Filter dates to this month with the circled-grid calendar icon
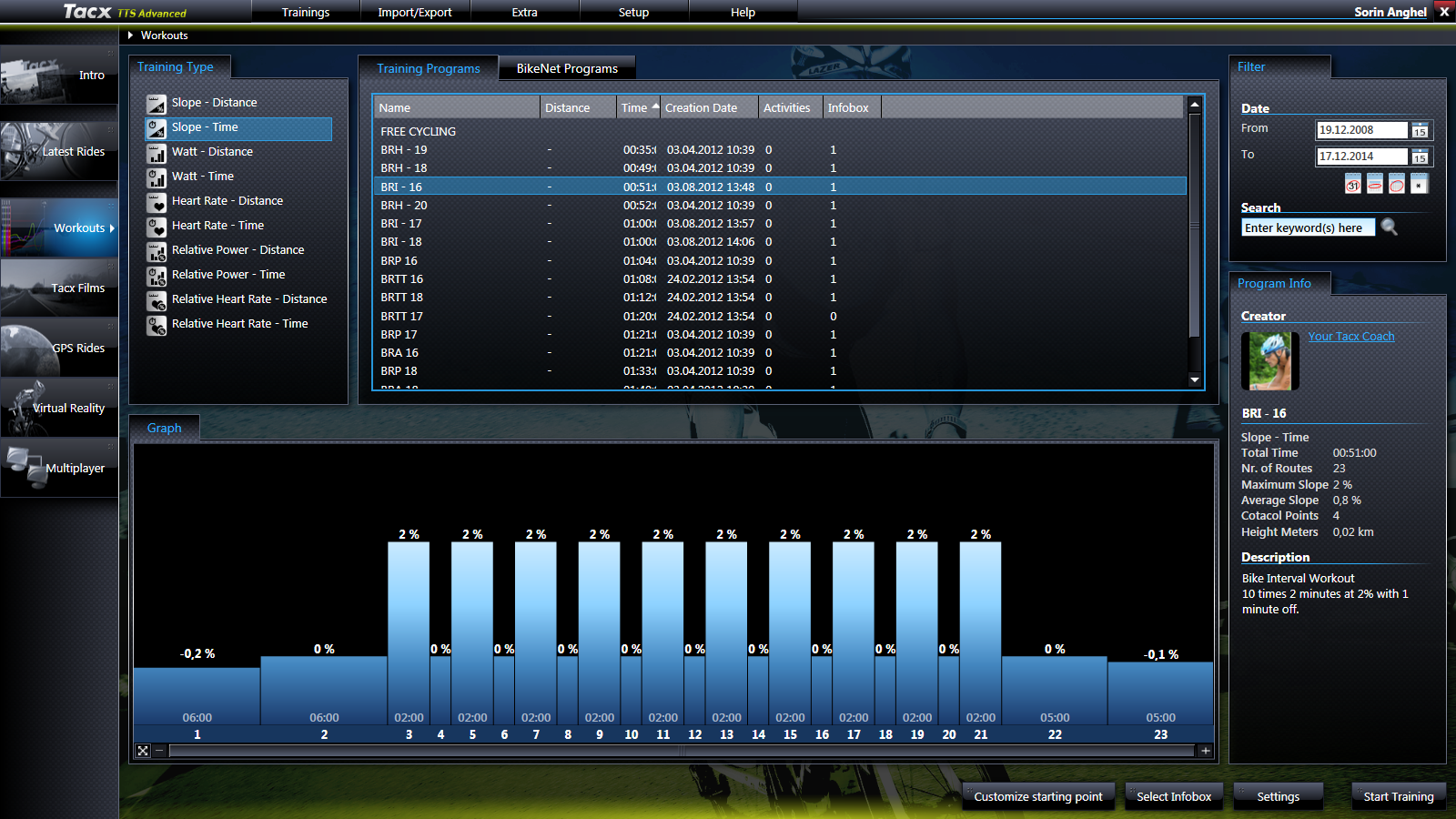This screenshot has height=819, width=1456. click(x=1397, y=184)
